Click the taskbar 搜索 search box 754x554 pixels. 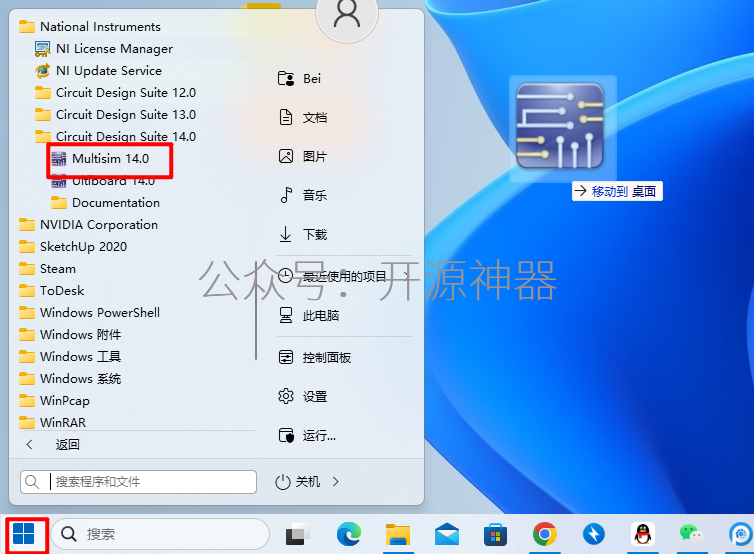160,534
